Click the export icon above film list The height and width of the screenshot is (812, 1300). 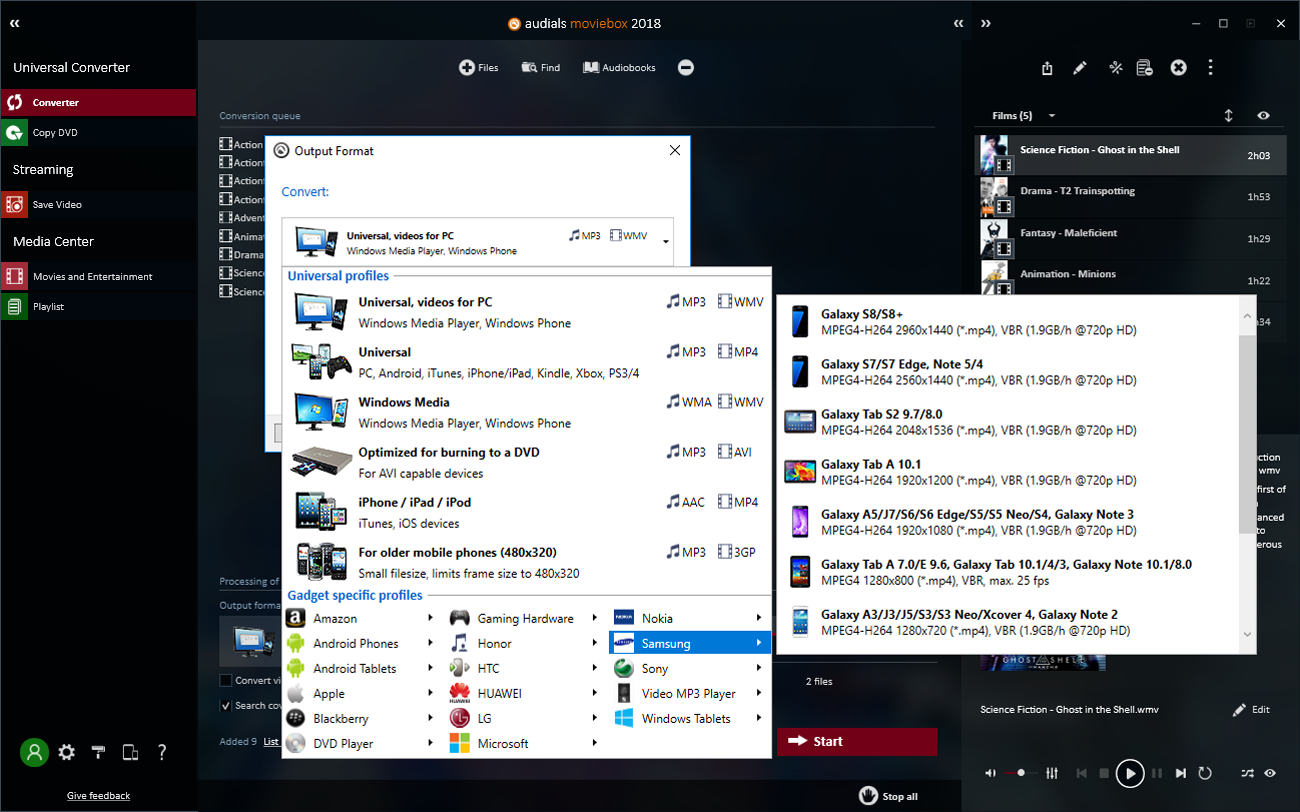(1047, 68)
